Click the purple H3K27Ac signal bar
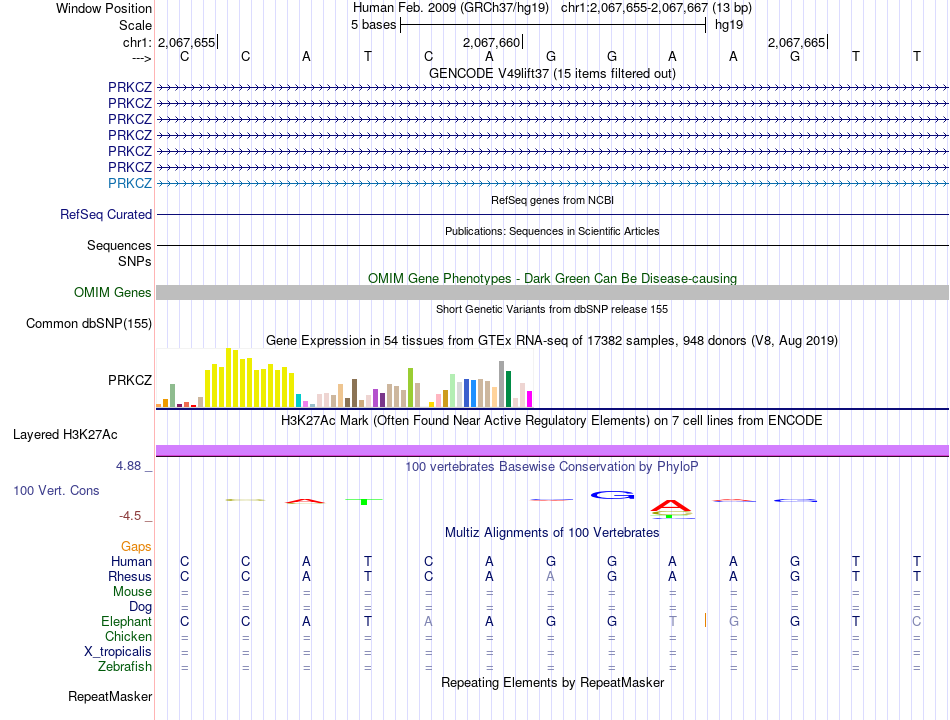 point(552,450)
